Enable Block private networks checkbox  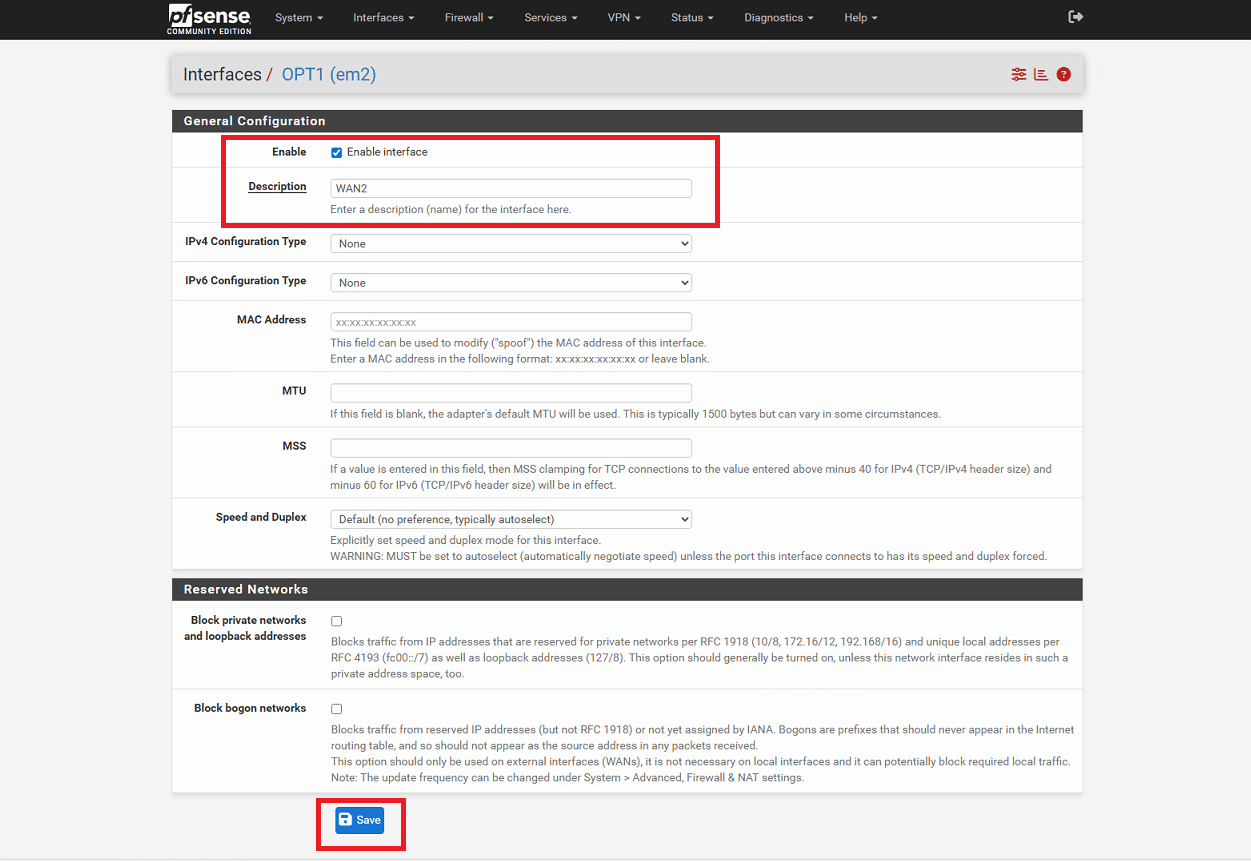click(x=337, y=621)
